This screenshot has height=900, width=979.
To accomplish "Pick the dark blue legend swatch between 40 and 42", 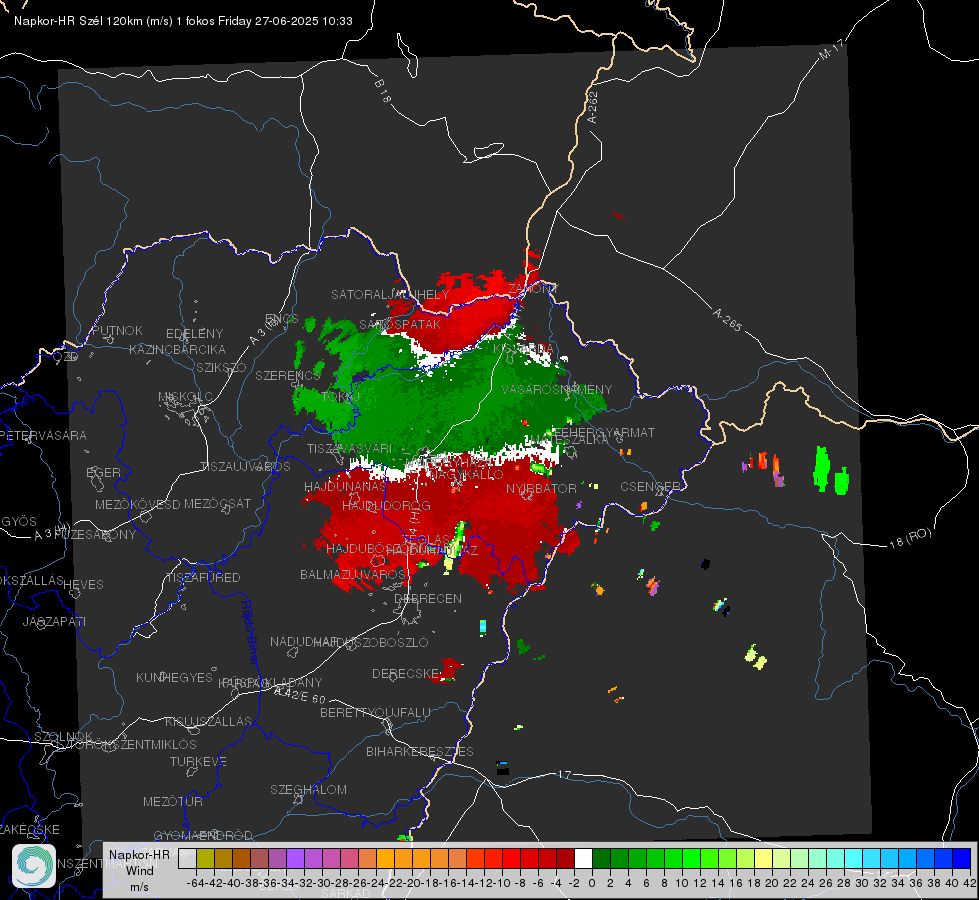I will 962,858.
